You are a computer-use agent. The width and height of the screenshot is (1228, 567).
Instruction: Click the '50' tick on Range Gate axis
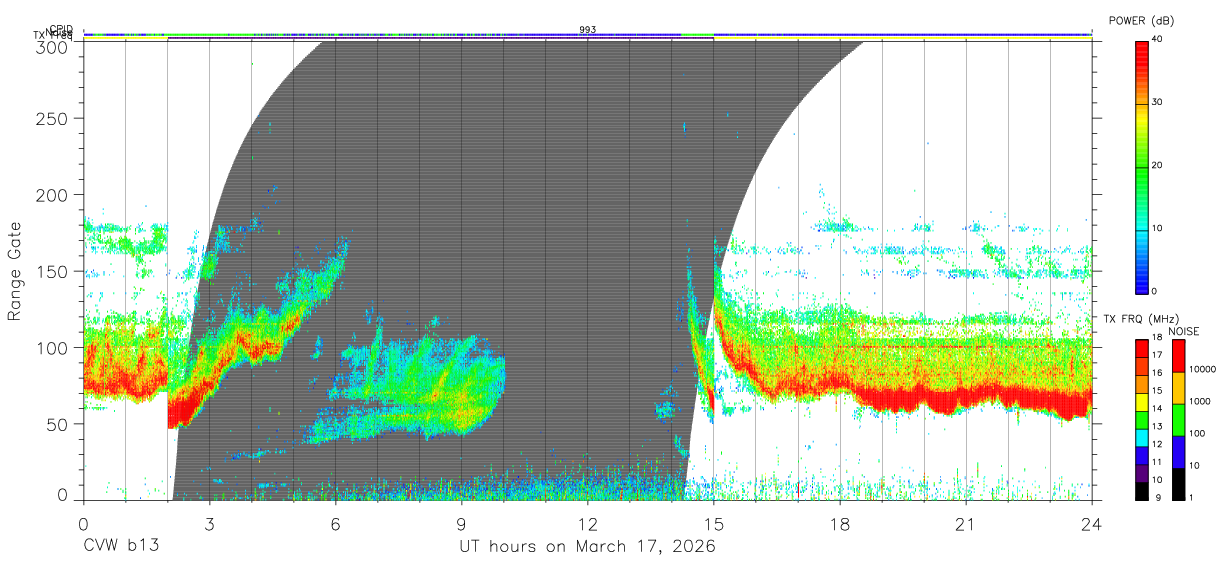click(58, 423)
